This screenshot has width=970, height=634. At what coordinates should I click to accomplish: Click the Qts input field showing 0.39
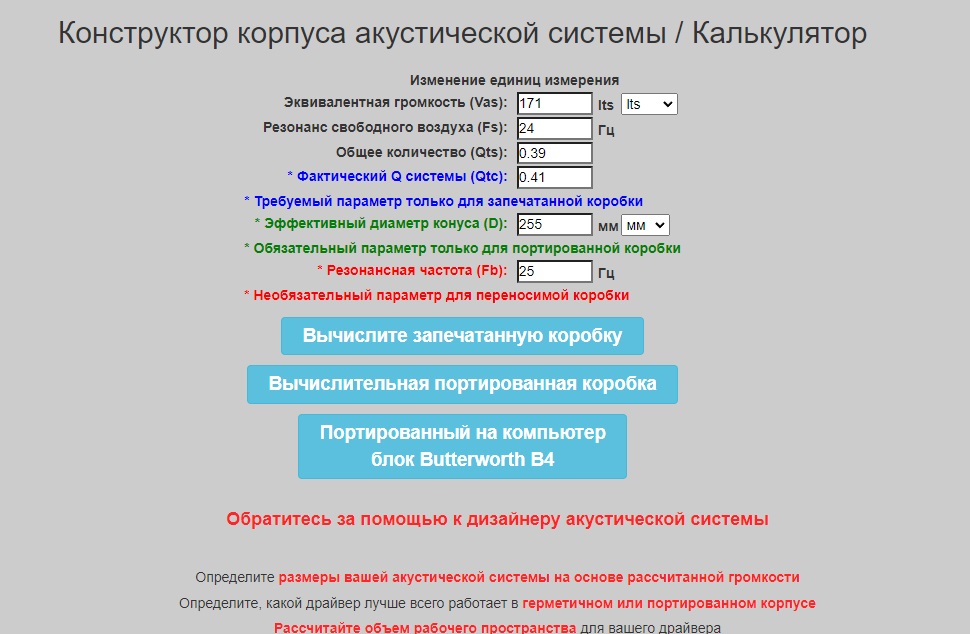(x=554, y=153)
